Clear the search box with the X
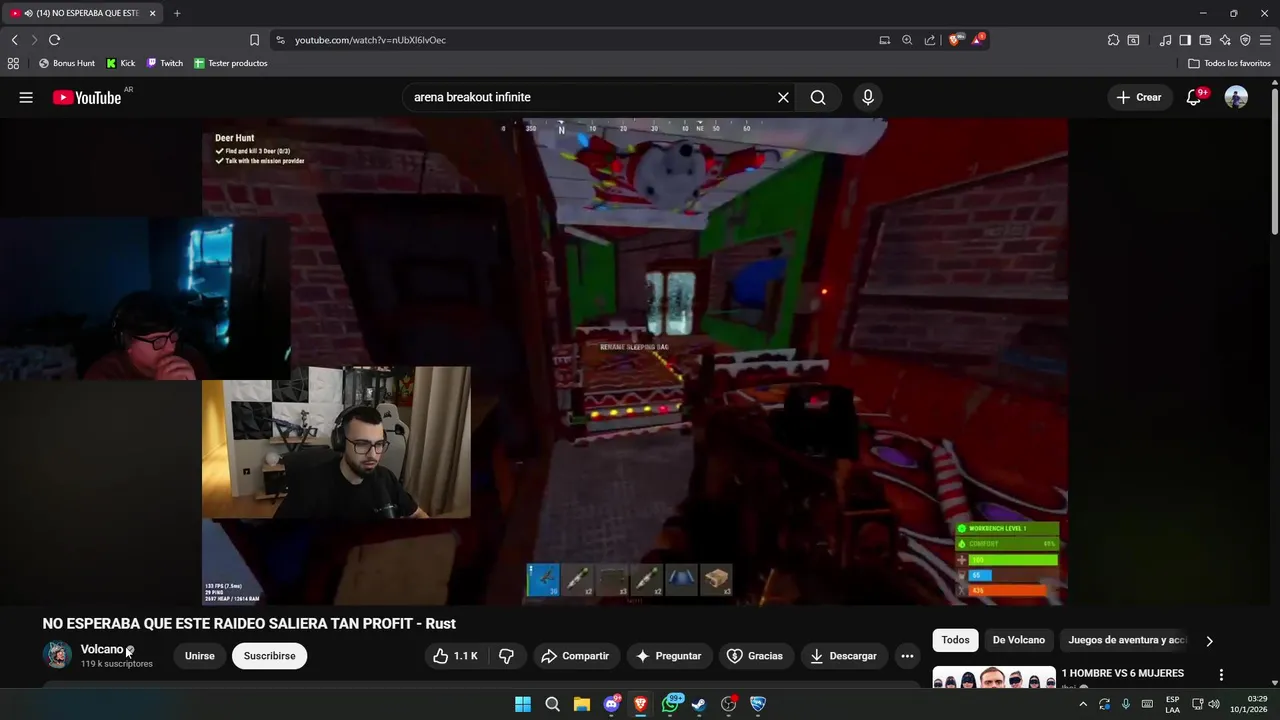Viewport: 1280px width, 720px height. tap(783, 97)
